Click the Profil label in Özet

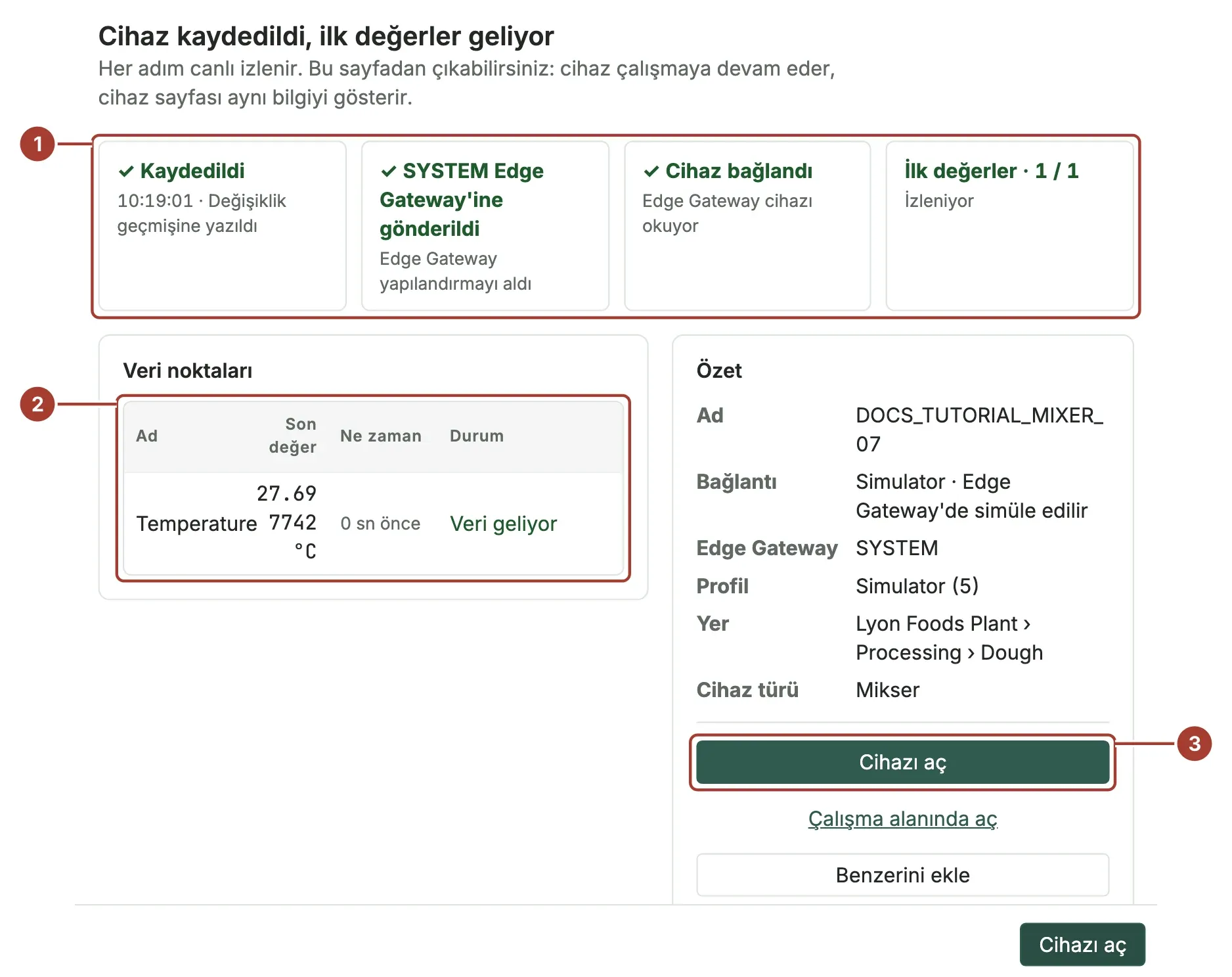point(722,586)
